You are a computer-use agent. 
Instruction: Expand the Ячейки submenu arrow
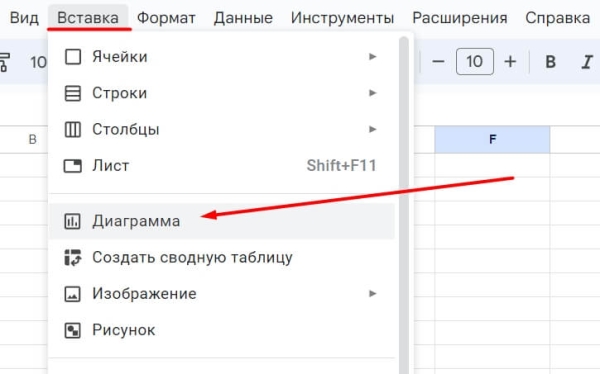372,57
